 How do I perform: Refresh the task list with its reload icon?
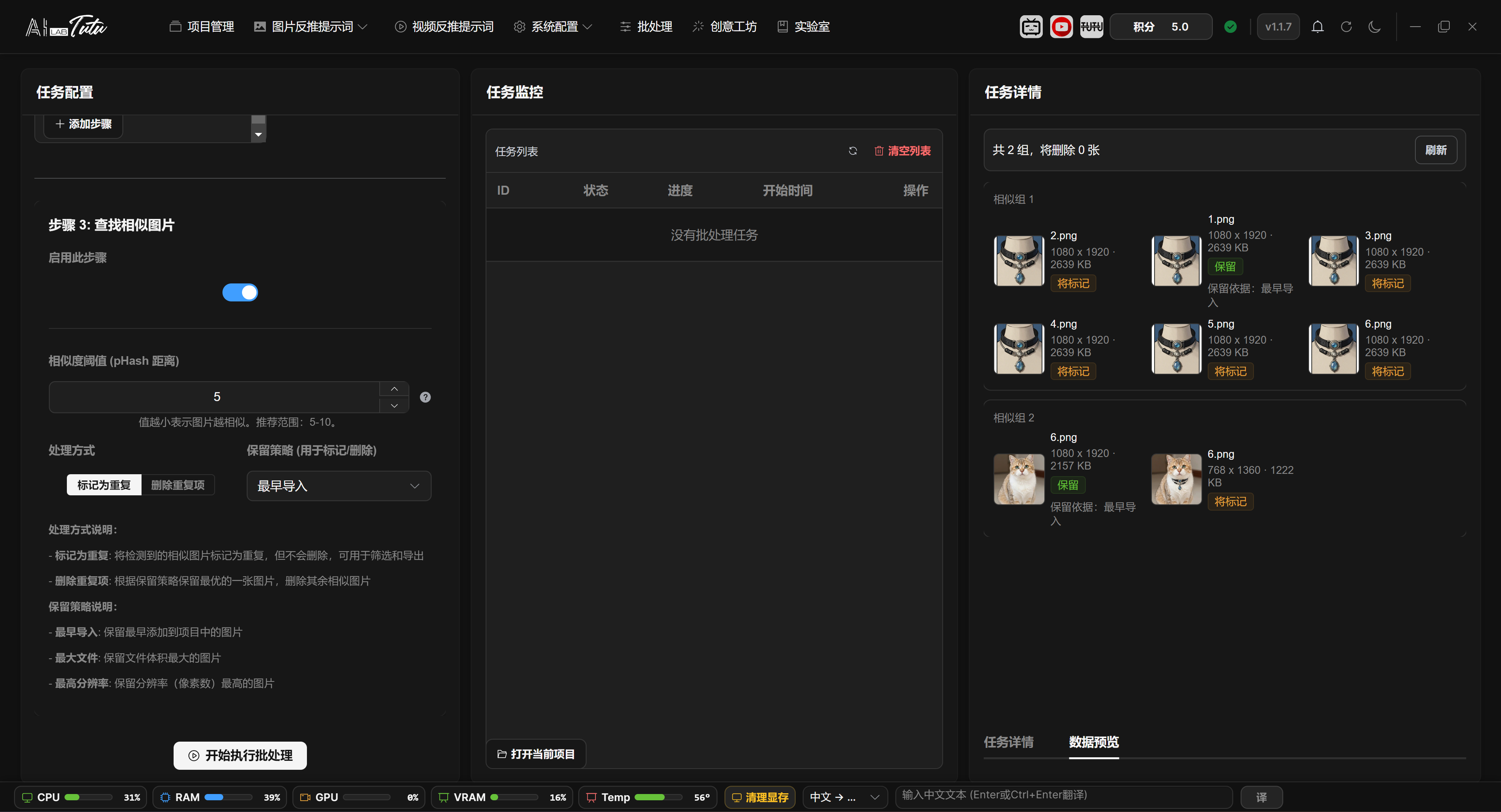[852, 151]
